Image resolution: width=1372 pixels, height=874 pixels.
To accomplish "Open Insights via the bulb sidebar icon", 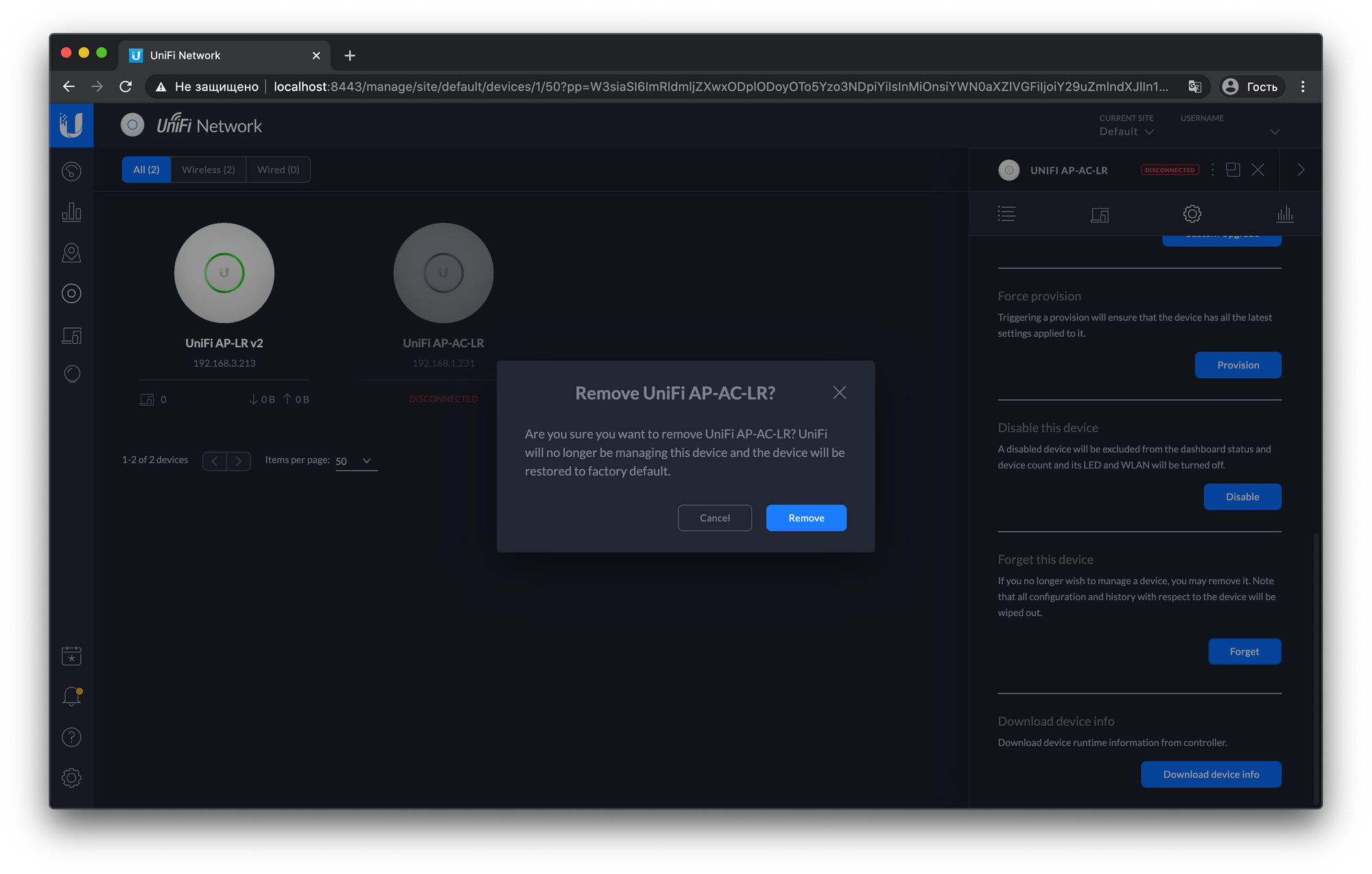I will (71, 373).
